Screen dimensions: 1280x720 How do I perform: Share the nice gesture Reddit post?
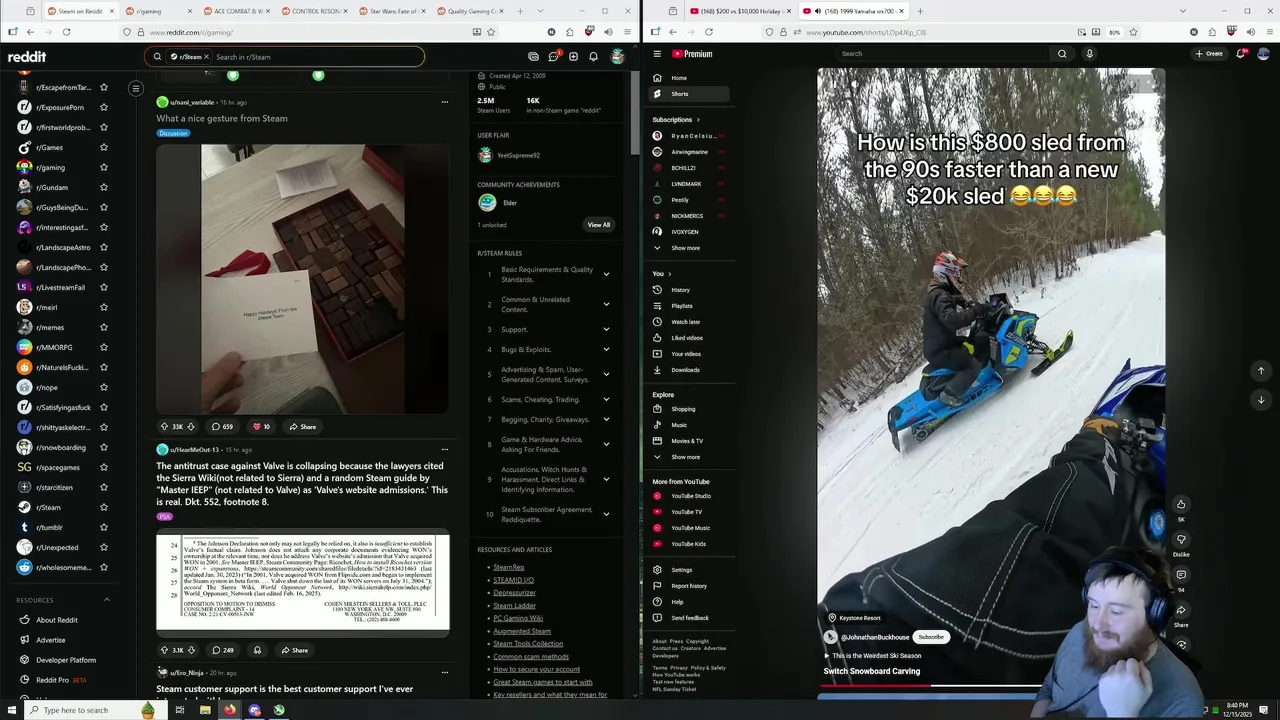(303, 427)
